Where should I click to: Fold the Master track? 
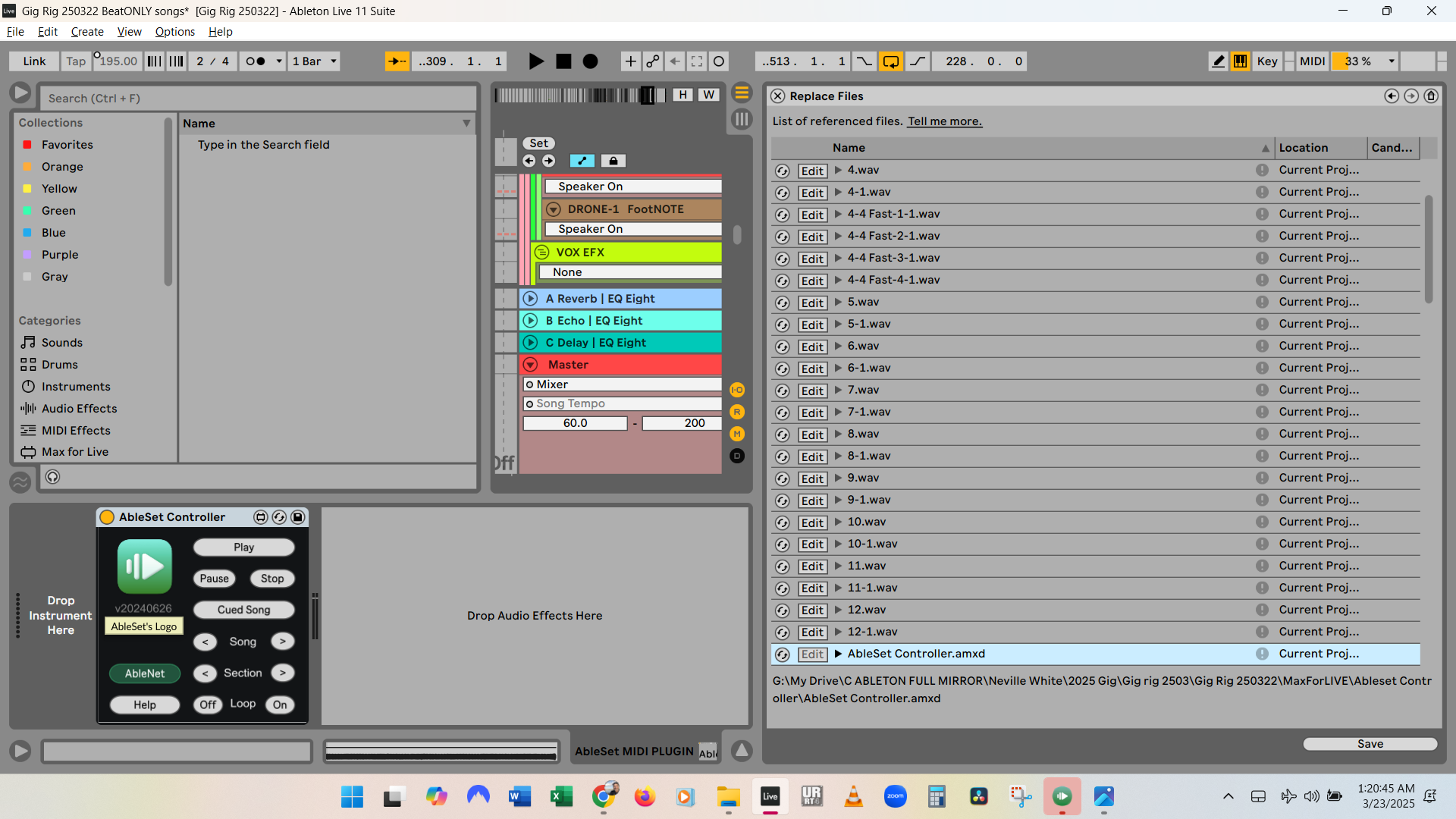[531, 365]
